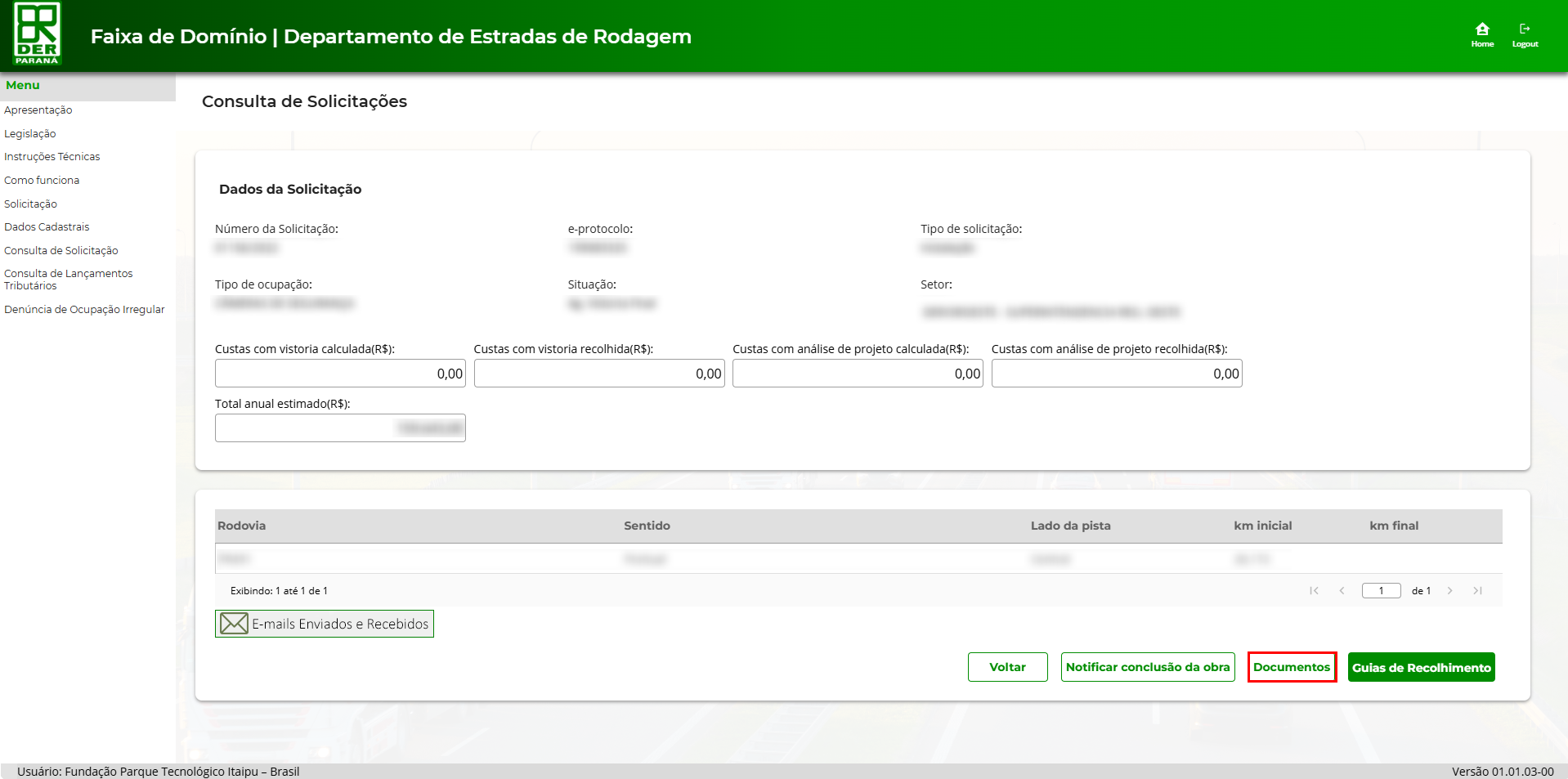1568x779 pixels.
Task: Click the envelope icon for e-mails
Action: tap(234, 624)
